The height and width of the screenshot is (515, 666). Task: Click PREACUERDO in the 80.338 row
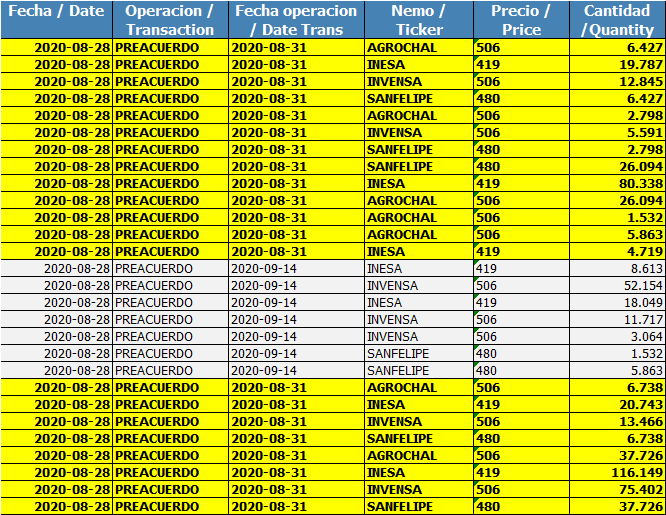coord(170,184)
